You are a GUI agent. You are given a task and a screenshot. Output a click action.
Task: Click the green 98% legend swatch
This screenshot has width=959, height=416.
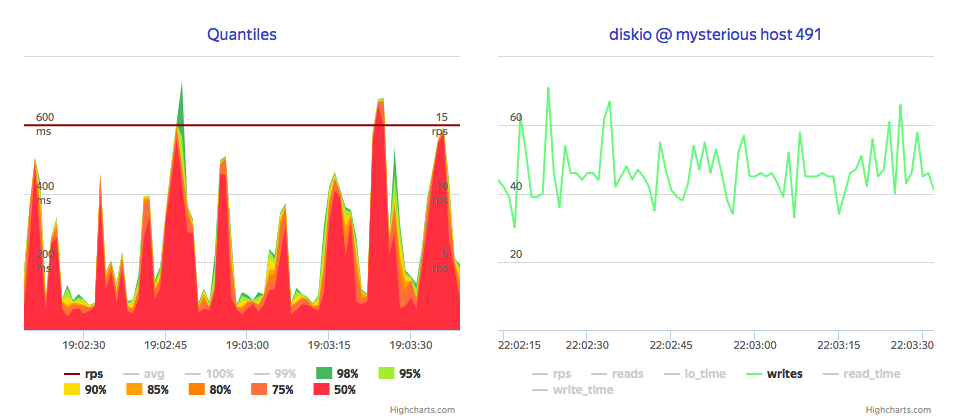click(x=324, y=374)
